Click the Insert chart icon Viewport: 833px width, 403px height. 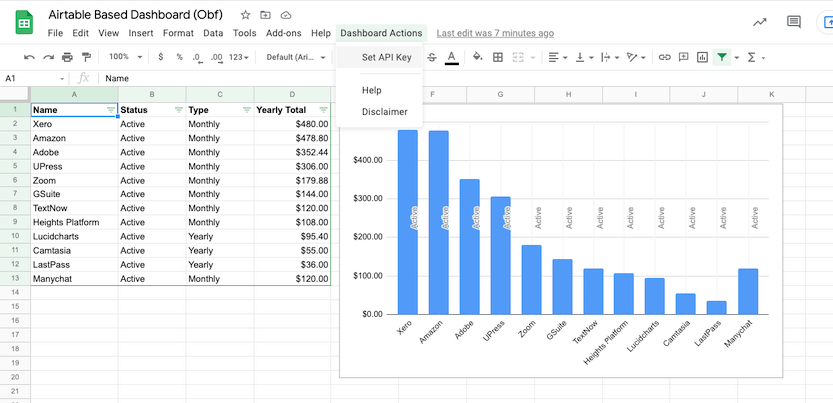[702, 57]
